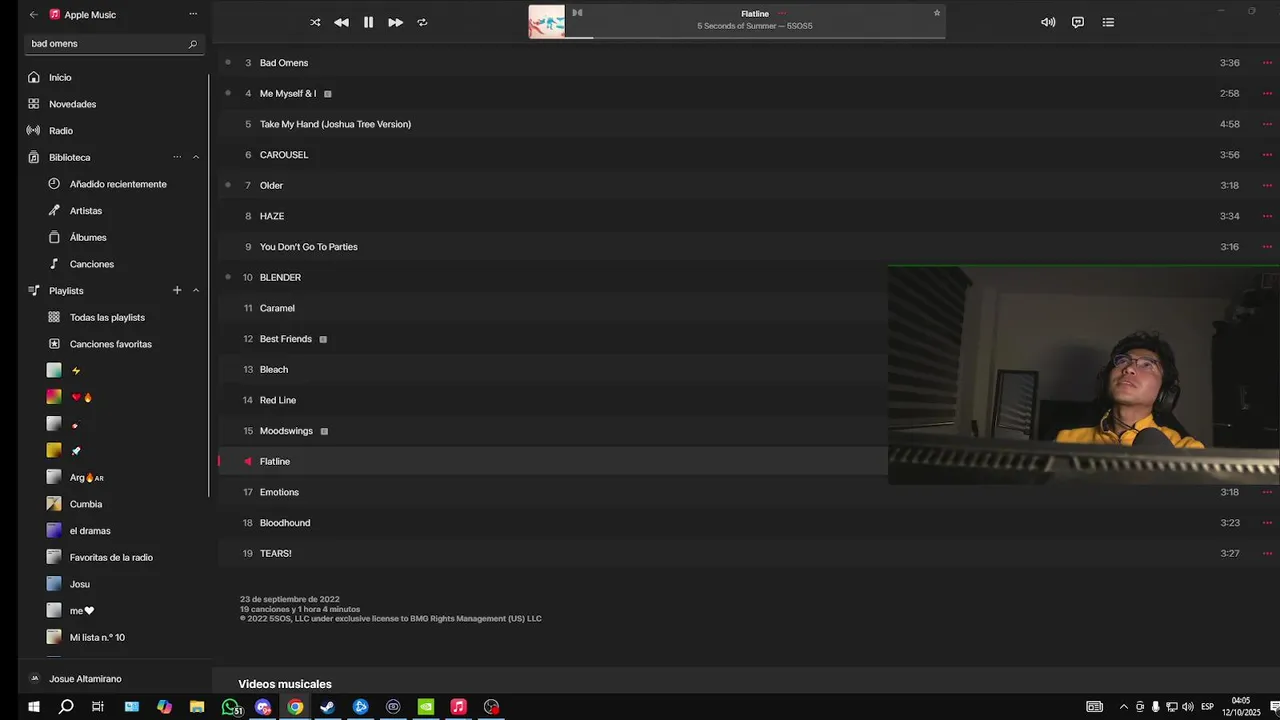The width and height of the screenshot is (1280, 720).
Task: Open Biblioteca more options ellipsis
Action: click(177, 157)
